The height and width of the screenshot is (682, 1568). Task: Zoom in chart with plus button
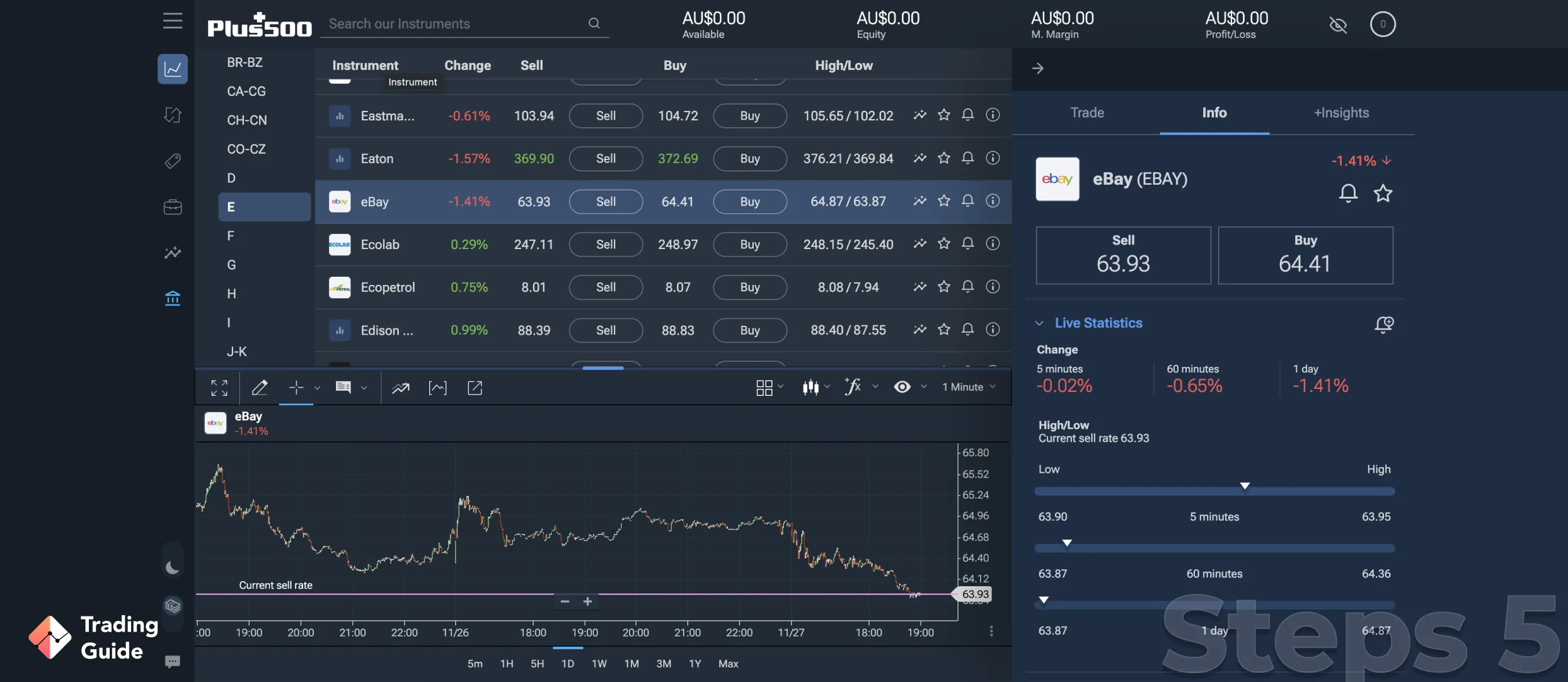click(x=587, y=601)
